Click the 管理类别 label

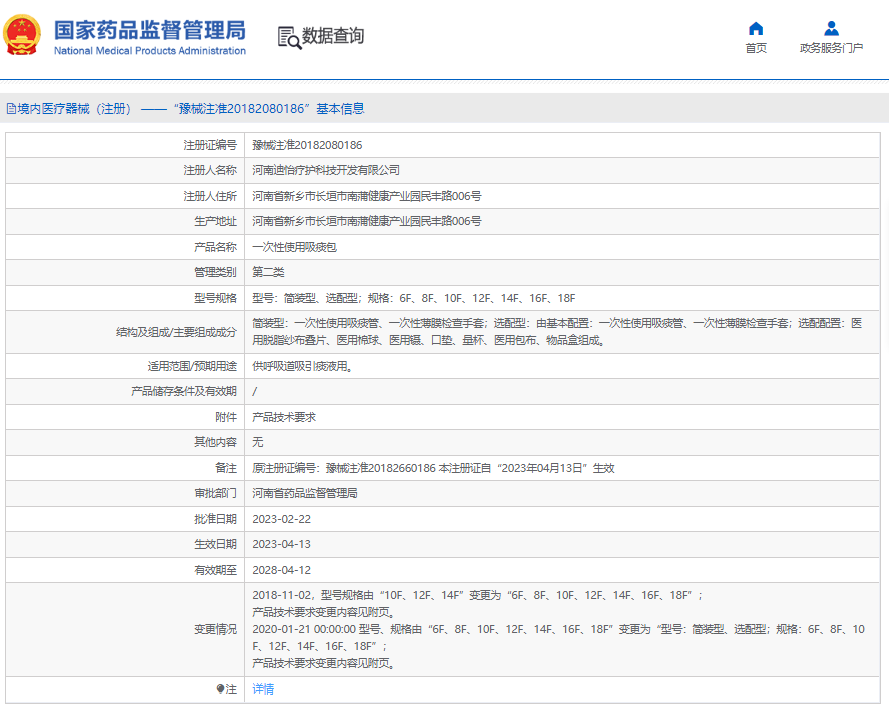pos(215,272)
